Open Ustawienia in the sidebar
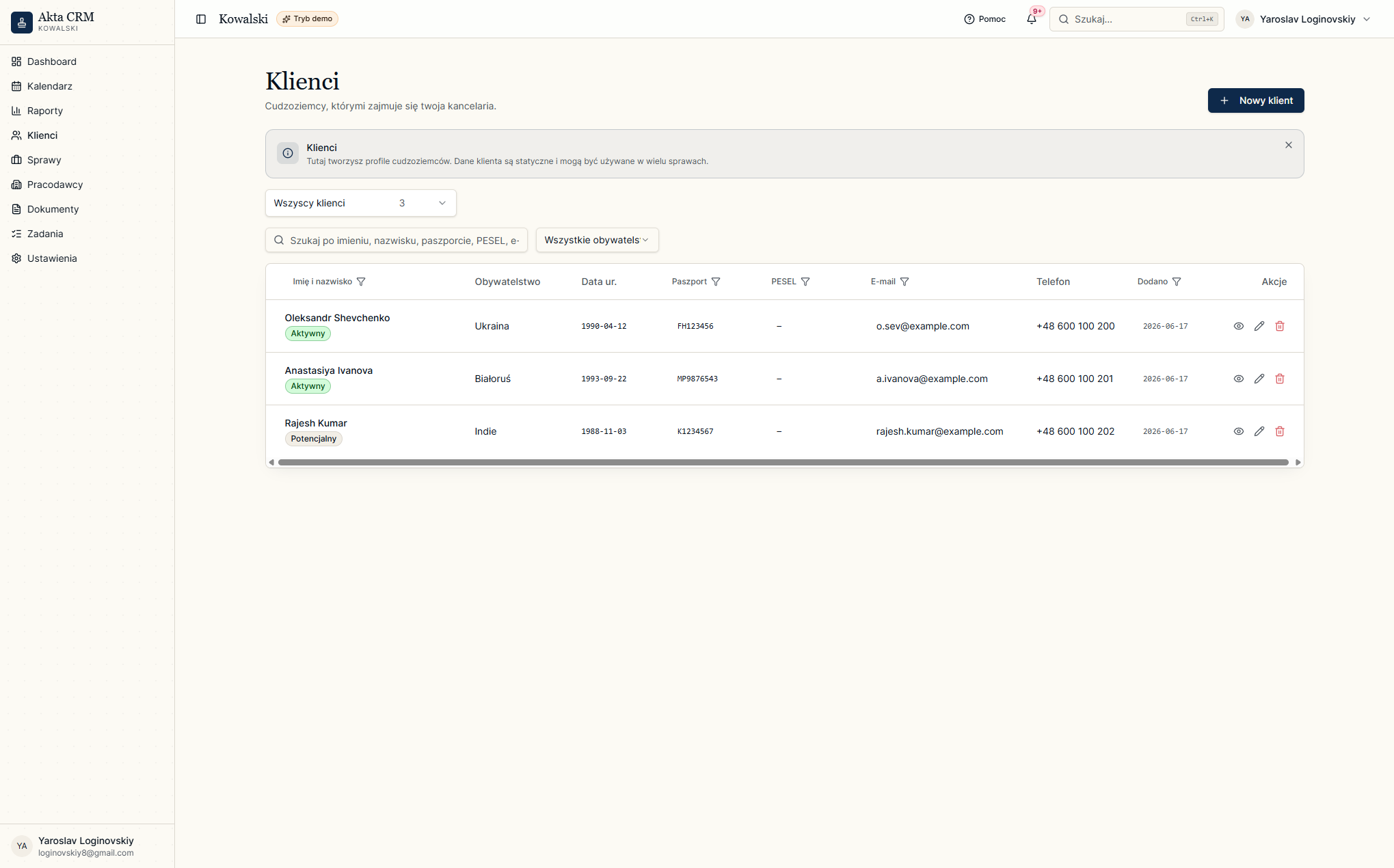1394x868 pixels. pyautogui.click(x=87, y=258)
